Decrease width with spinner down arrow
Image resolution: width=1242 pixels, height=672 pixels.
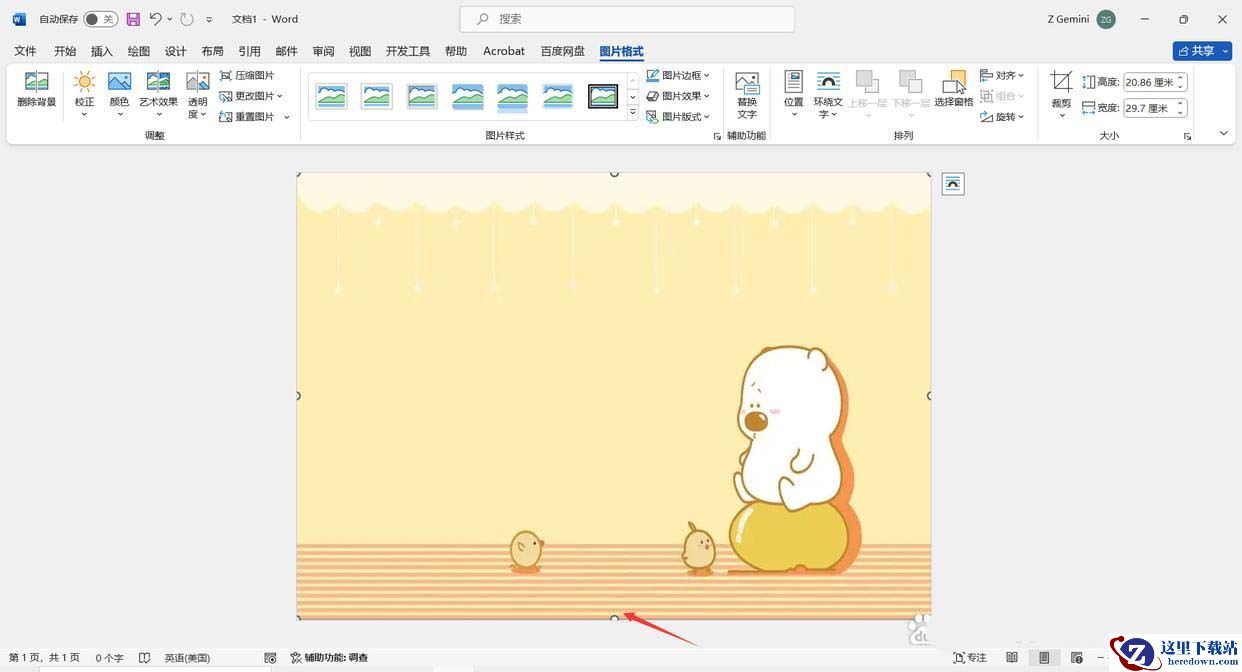tap(1181, 112)
